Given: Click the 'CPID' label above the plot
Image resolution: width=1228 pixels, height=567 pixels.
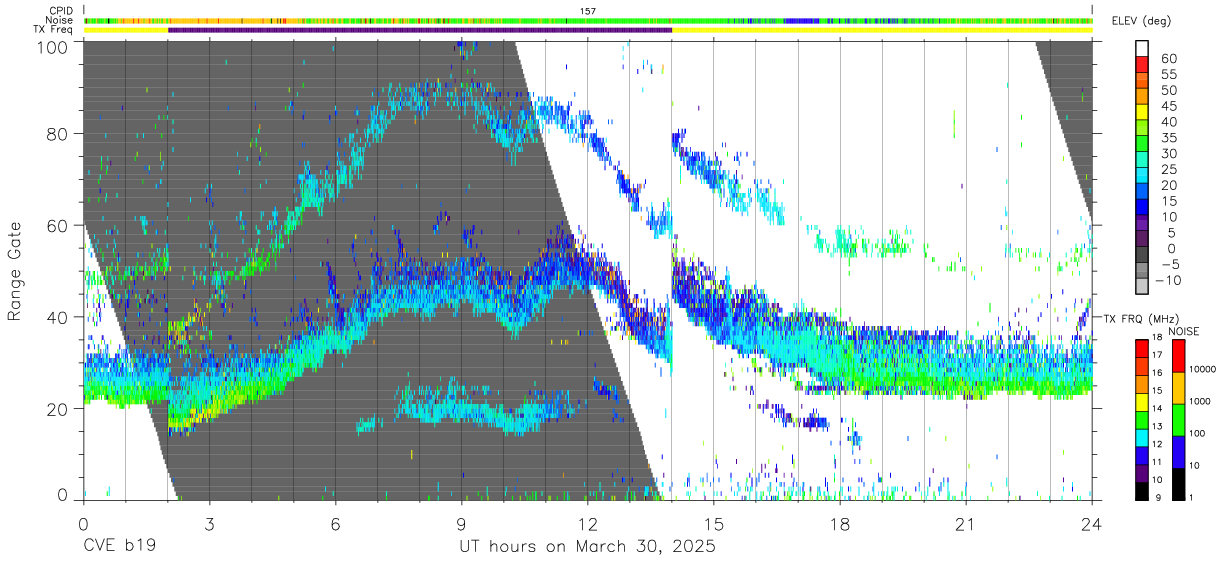Looking at the screenshot, I should 61,10.
